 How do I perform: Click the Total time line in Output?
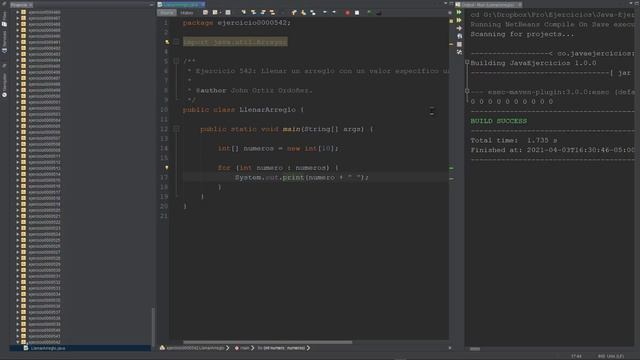[x=513, y=140]
